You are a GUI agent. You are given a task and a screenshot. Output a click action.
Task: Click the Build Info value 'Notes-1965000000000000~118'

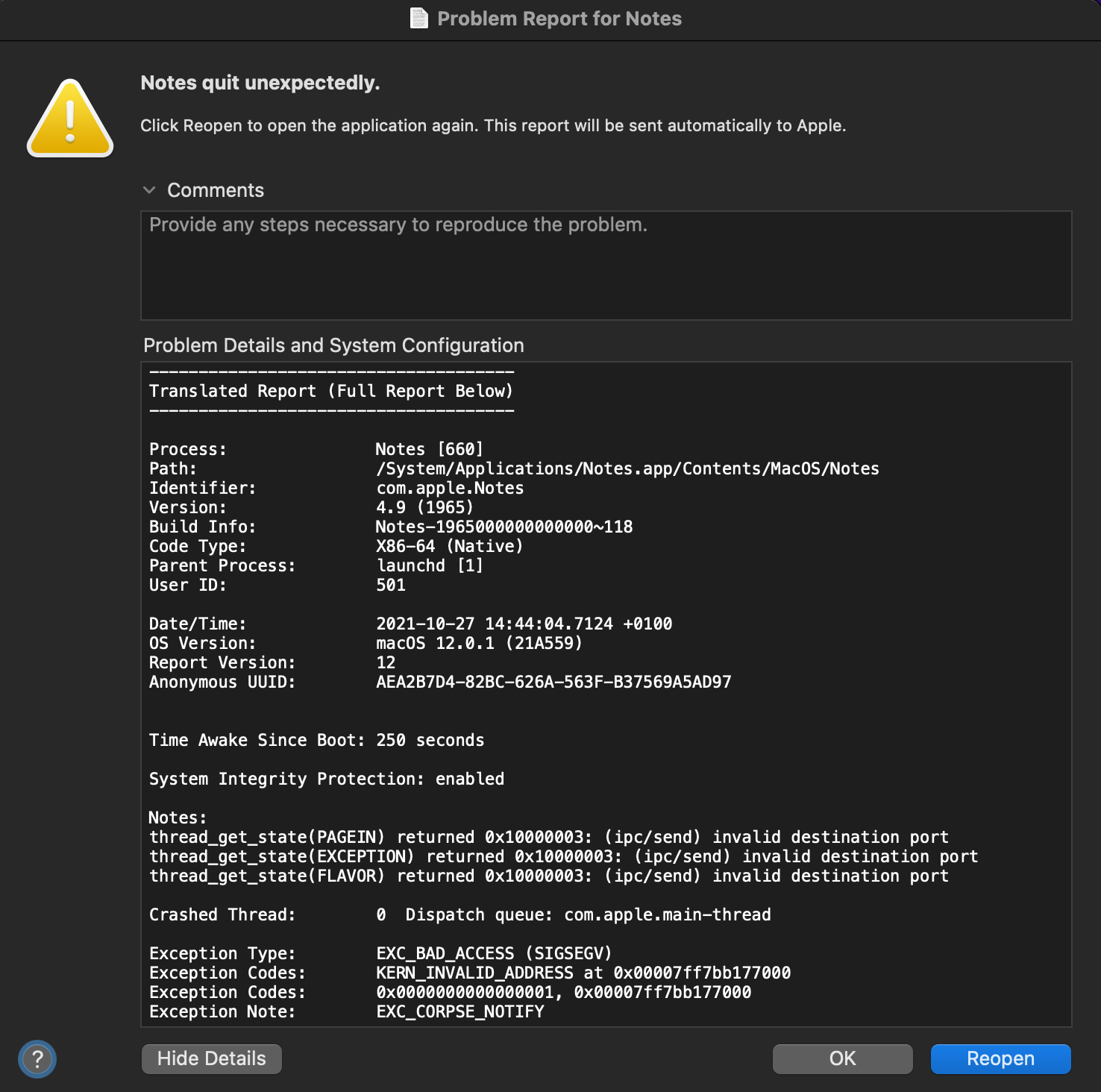point(504,527)
